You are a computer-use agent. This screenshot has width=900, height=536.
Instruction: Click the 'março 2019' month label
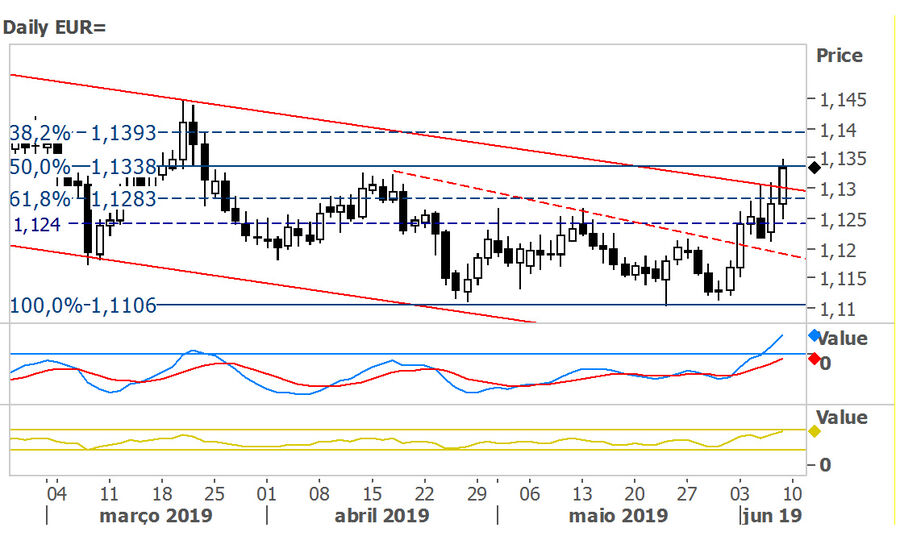(156, 515)
